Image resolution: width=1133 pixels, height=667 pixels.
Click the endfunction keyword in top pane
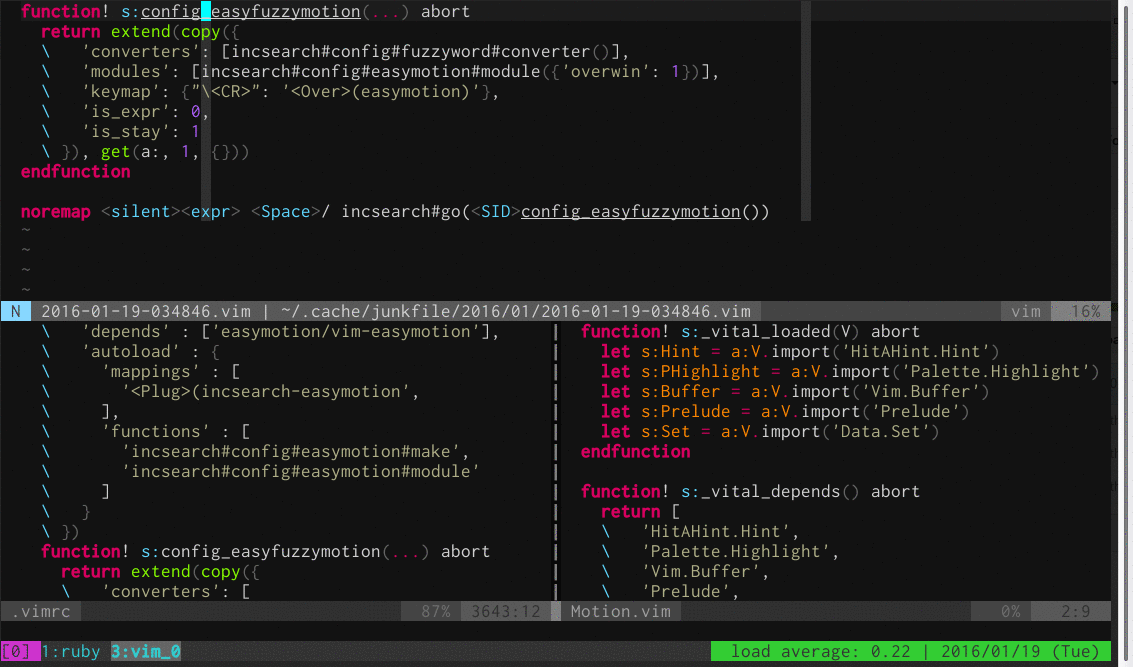tap(74, 171)
